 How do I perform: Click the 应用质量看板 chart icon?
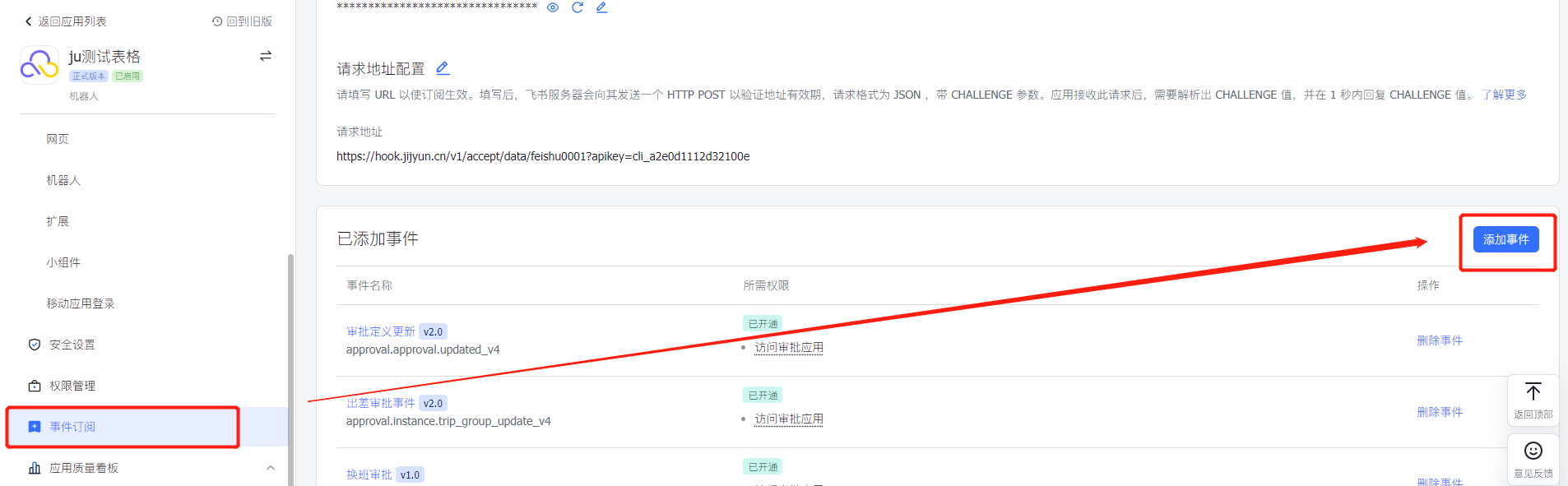point(35,468)
